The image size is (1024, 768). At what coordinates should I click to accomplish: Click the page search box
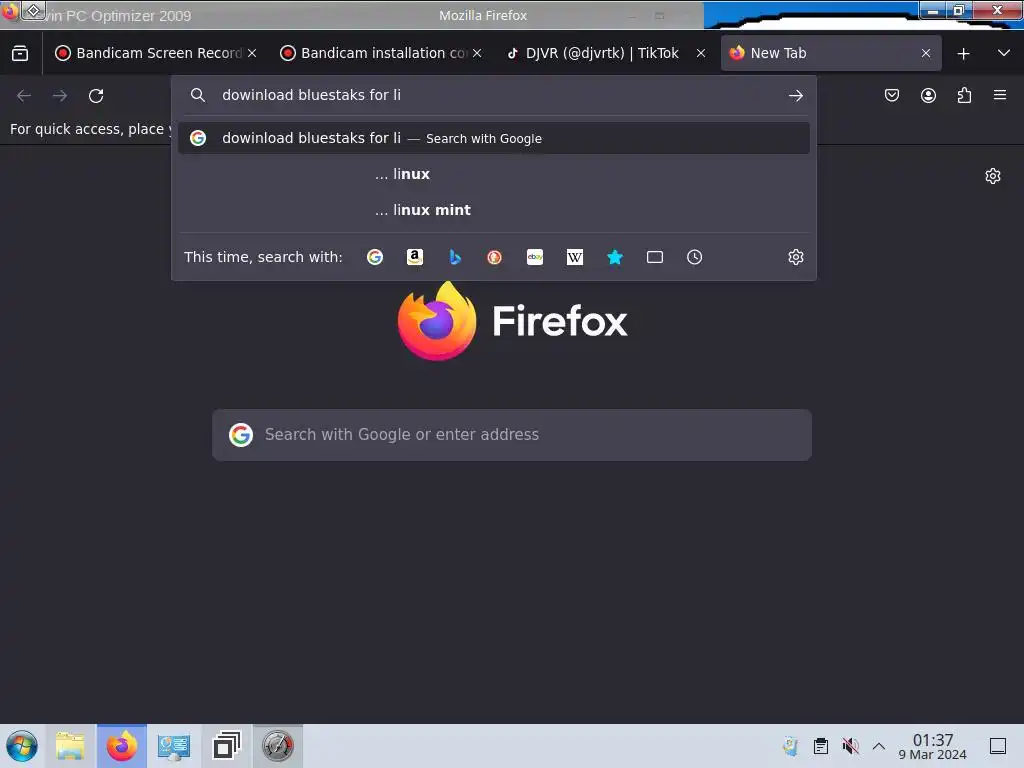pyautogui.click(x=512, y=435)
